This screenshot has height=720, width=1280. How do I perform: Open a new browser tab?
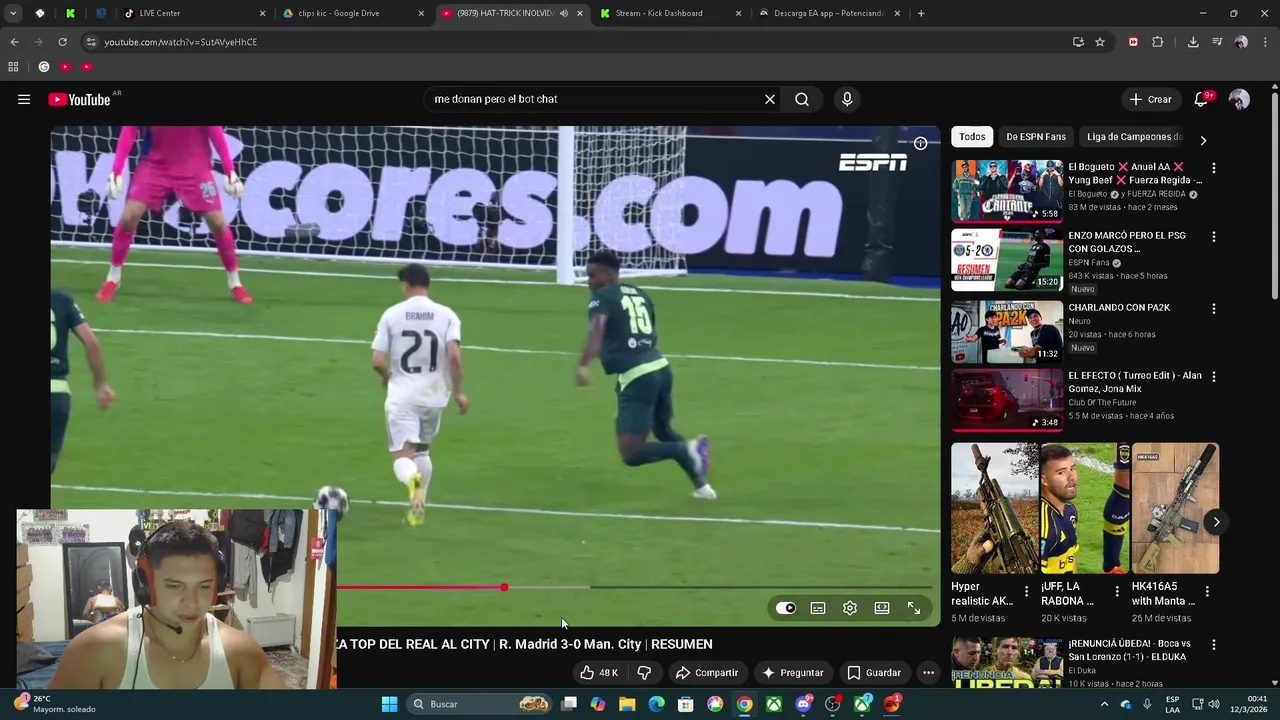(921, 13)
